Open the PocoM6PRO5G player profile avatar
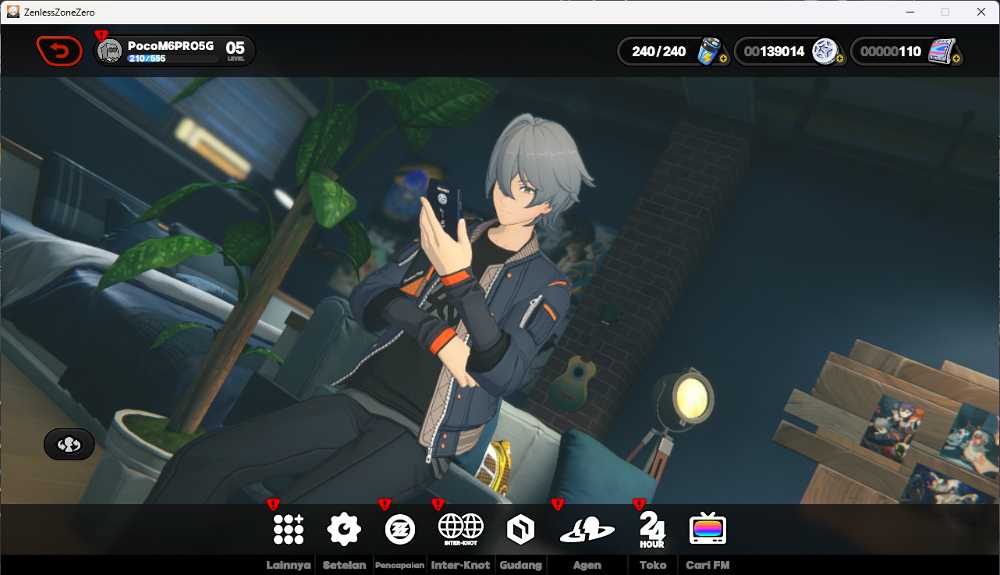Screen dimensions: 1000x575 click(x=110, y=50)
